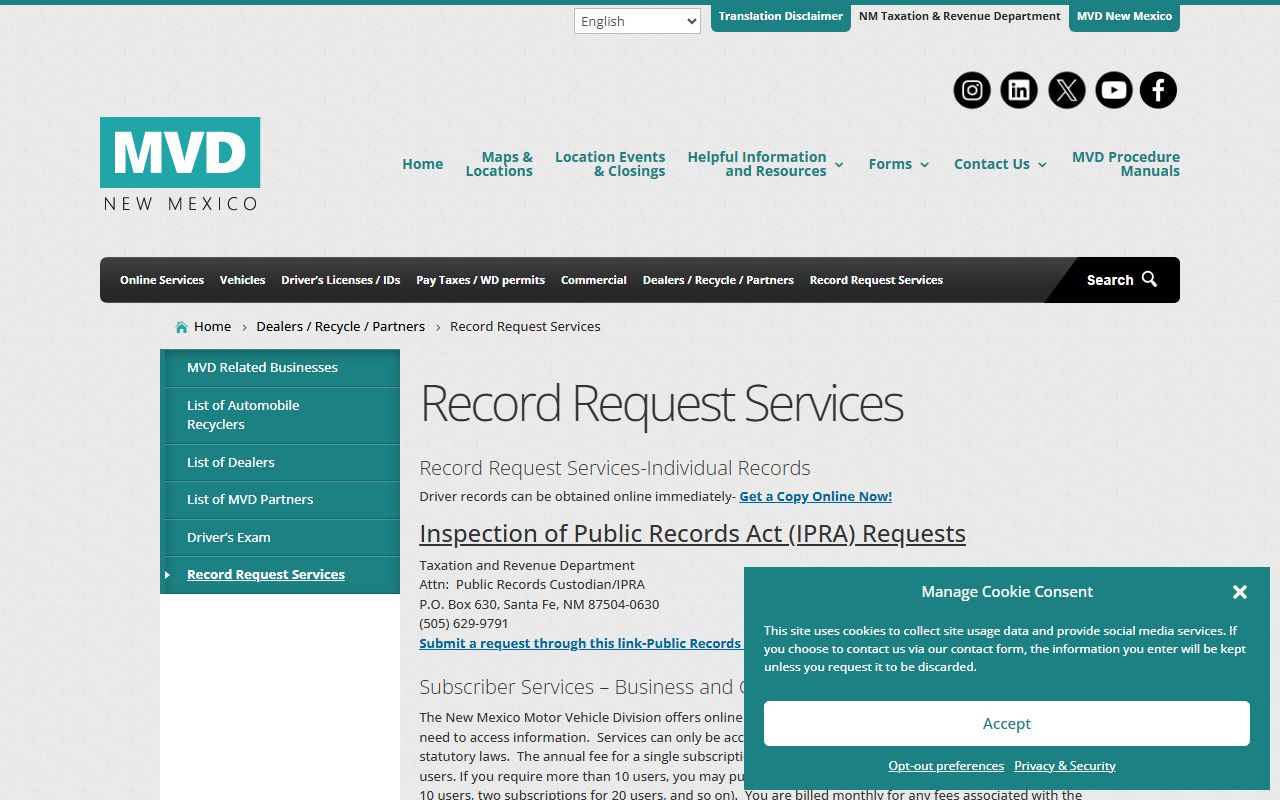Open List of Automobile Recyclers sidebar item
The image size is (1280, 800).
[x=280, y=415]
